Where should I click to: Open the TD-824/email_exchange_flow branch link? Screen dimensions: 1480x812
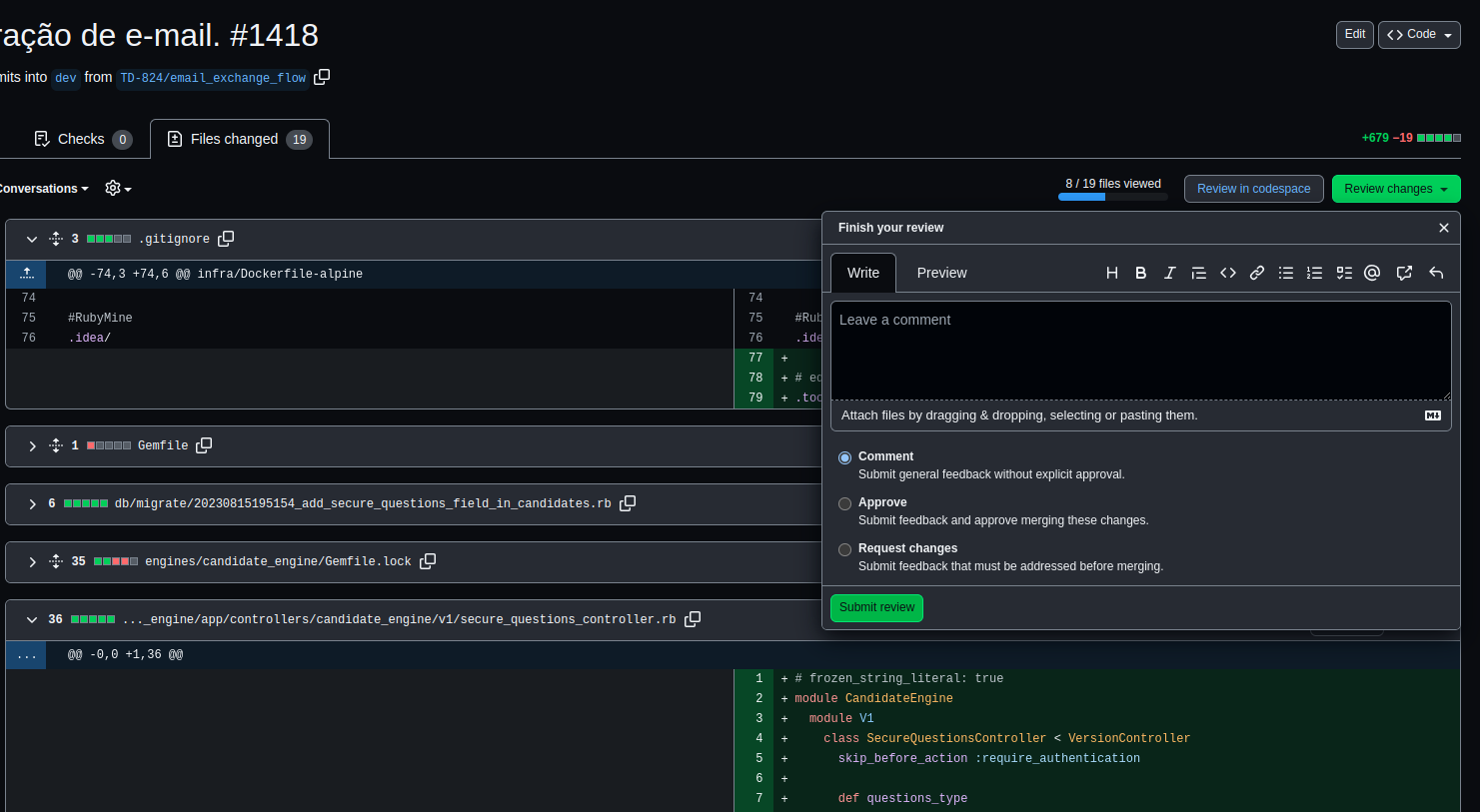[x=213, y=78]
